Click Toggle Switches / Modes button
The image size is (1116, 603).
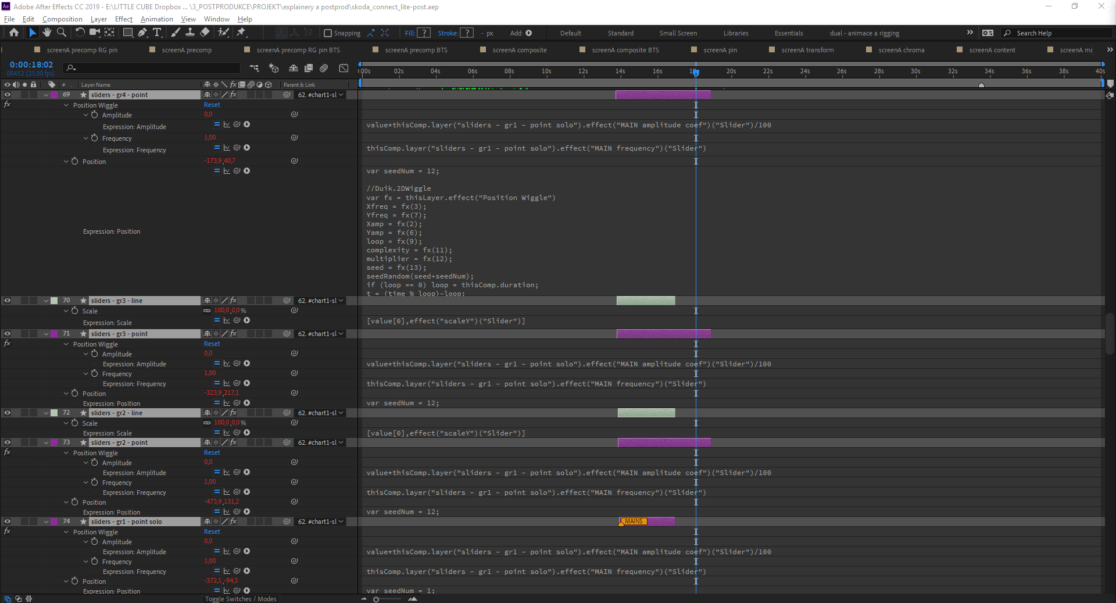pyautogui.click(x=240, y=598)
